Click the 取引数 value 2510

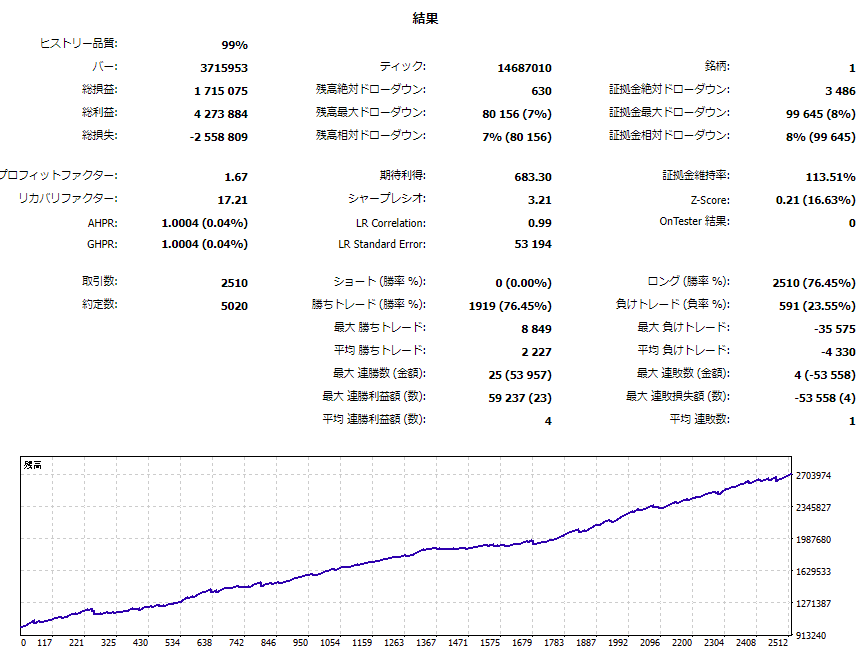pyautogui.click(x=234, y=283)
